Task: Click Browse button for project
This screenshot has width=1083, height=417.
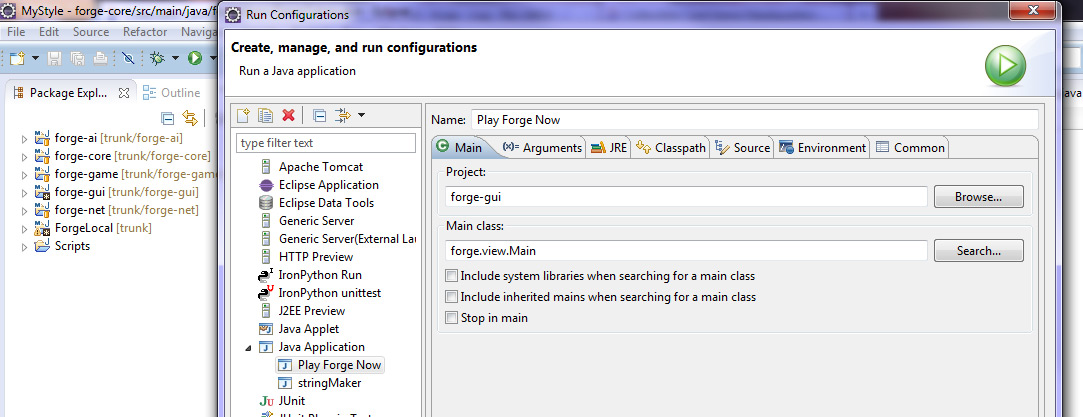Action: [x=979, y=197]
